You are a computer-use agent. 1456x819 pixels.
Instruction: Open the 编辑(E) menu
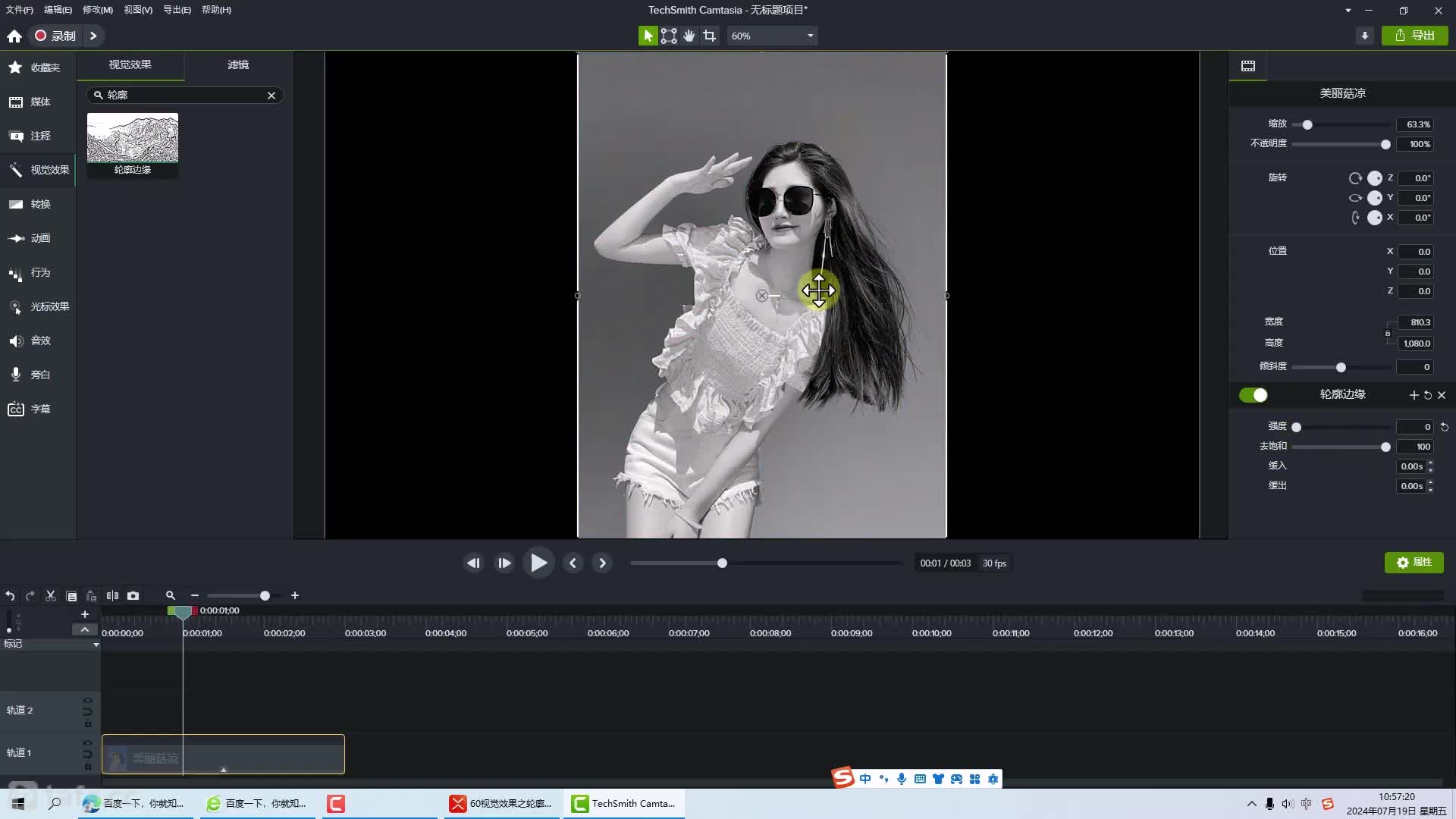[x=58, y=10]
